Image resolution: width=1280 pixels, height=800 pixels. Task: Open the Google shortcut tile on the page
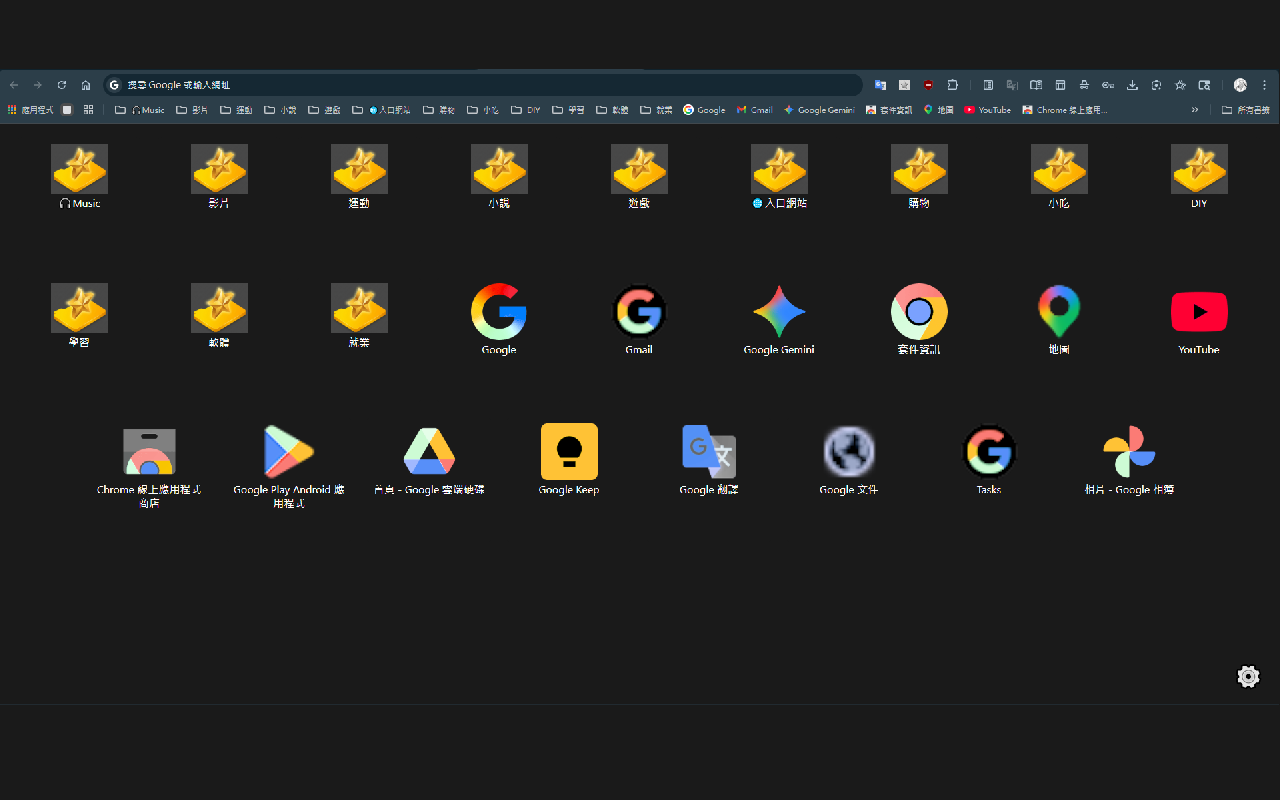[499, 319]
